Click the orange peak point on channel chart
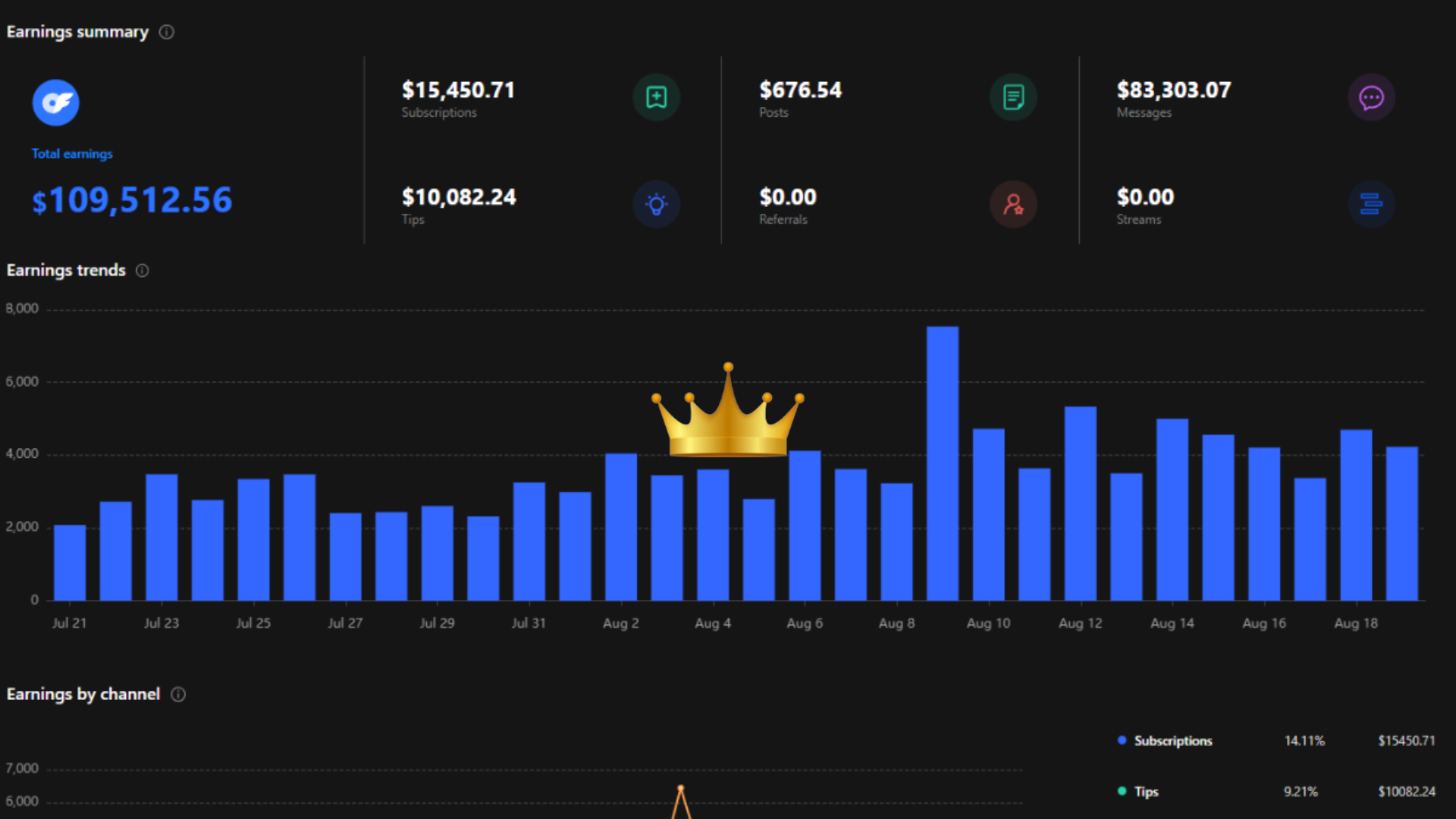Image resolution: width=1456 pixels, height=819 pixels. click(x=681, y=789)
